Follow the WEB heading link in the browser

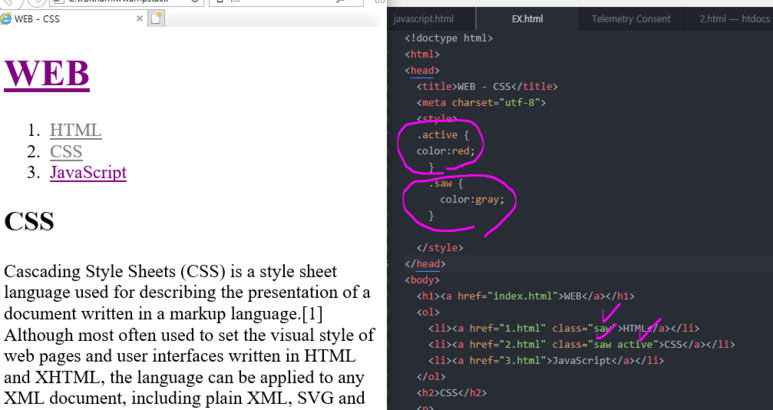(x=47, y=74)
